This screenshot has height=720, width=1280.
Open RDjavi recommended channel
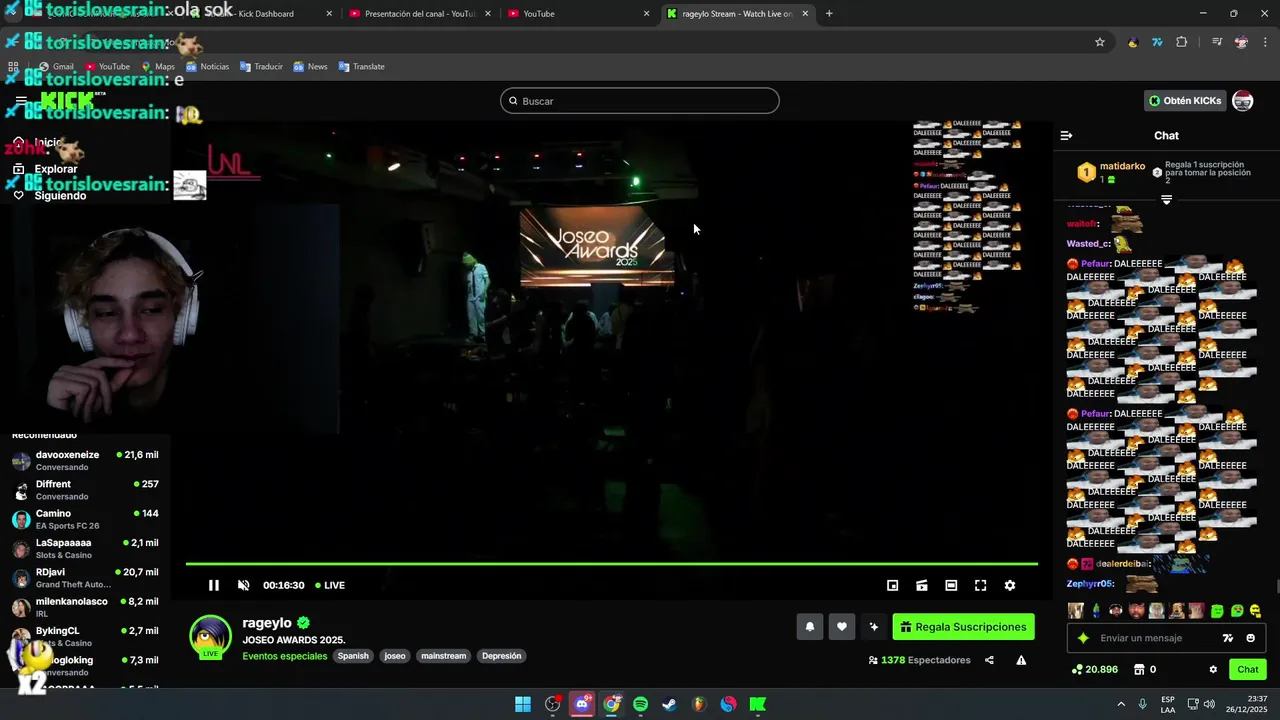(x=85, y=577)
